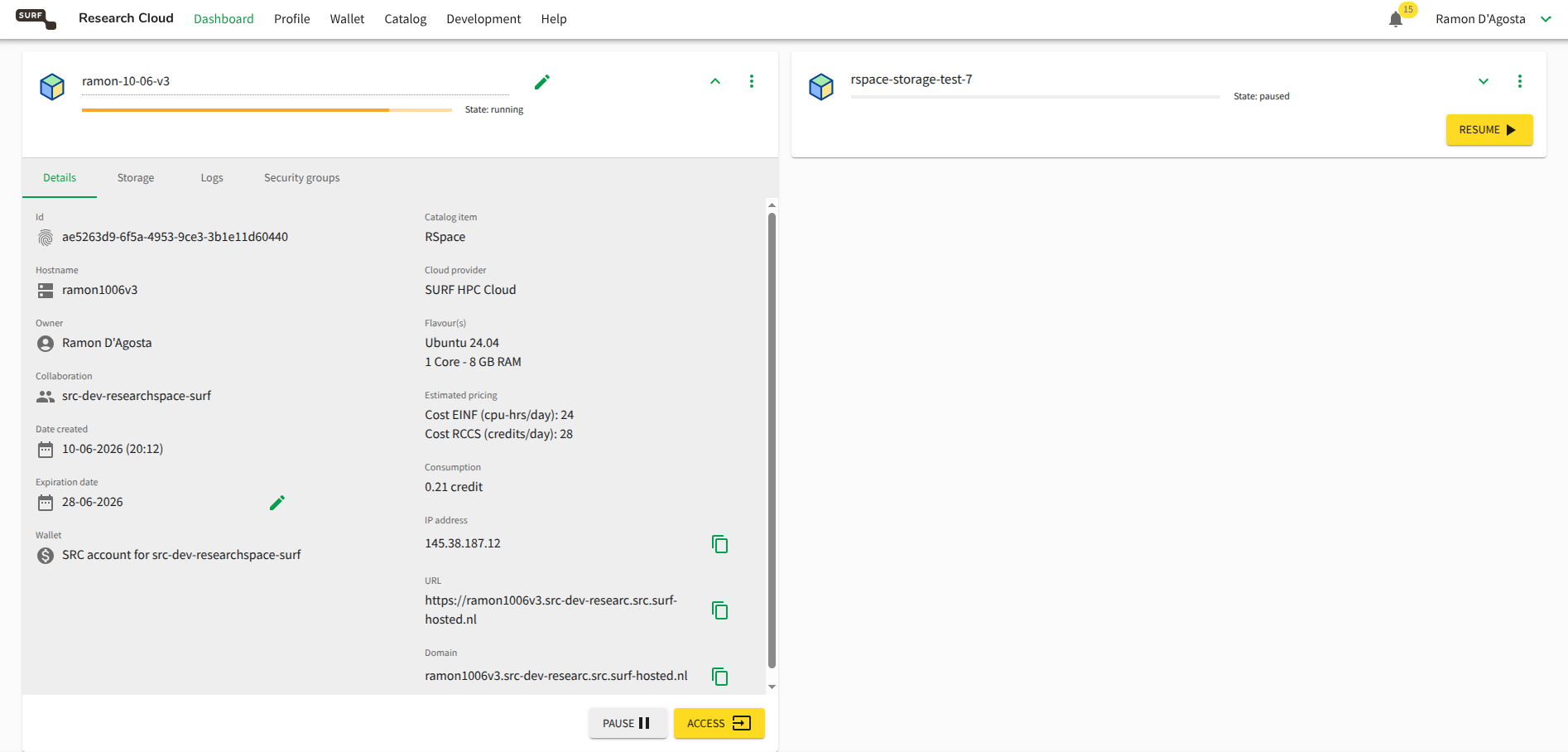Copy the workspace URL
1568x752 pixels.
point(720,610)
